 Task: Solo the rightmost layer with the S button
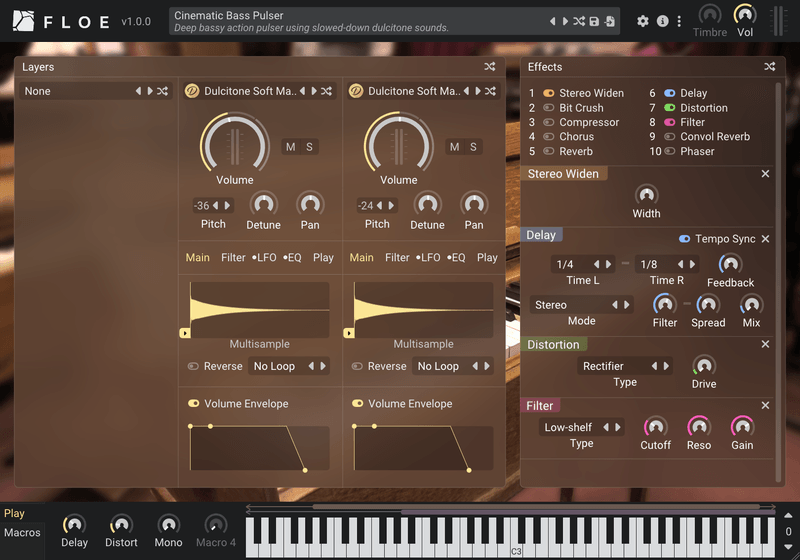[473, 147]
